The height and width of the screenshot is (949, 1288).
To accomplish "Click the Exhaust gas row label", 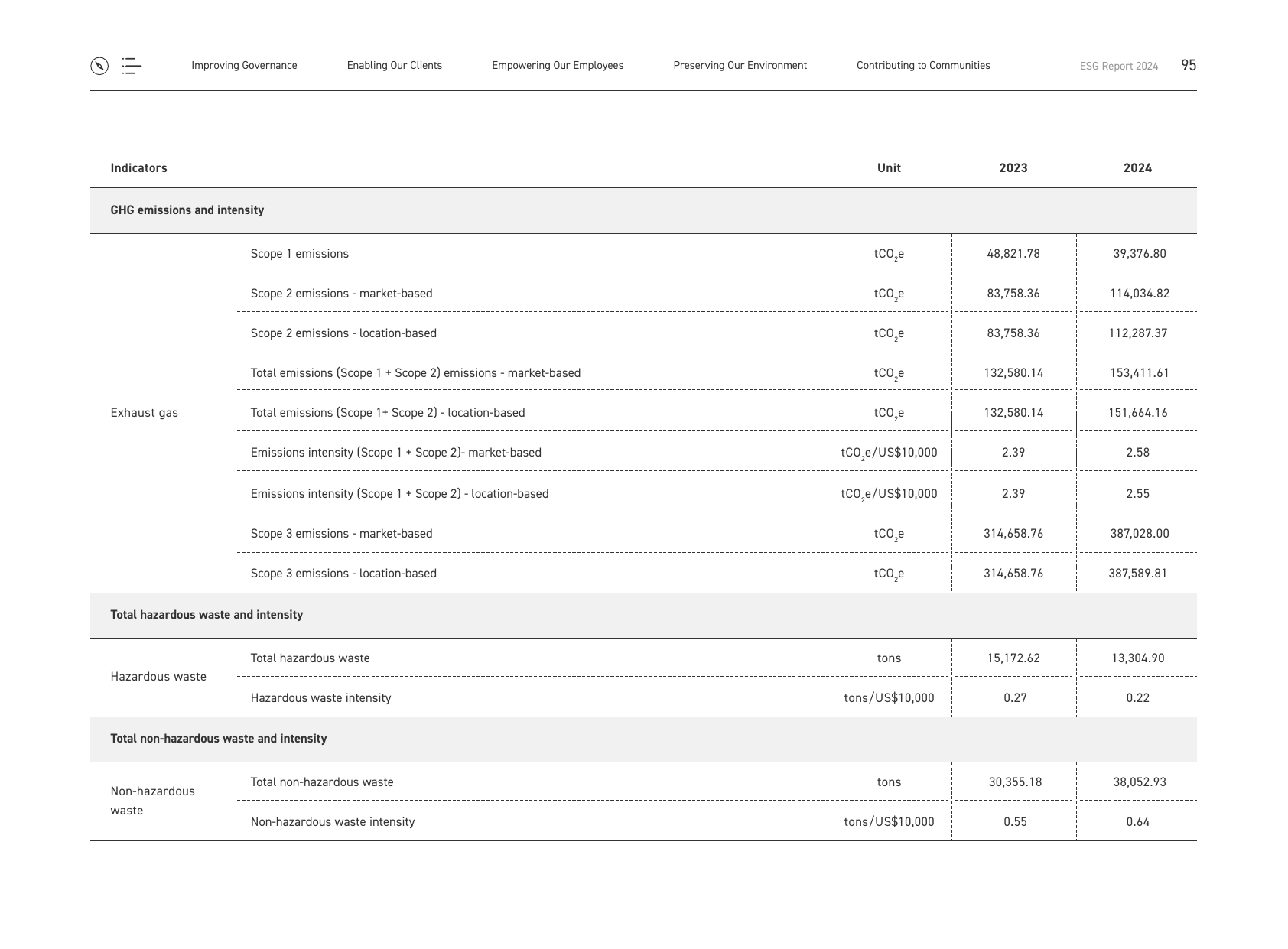I will click(x=144, y=413).
